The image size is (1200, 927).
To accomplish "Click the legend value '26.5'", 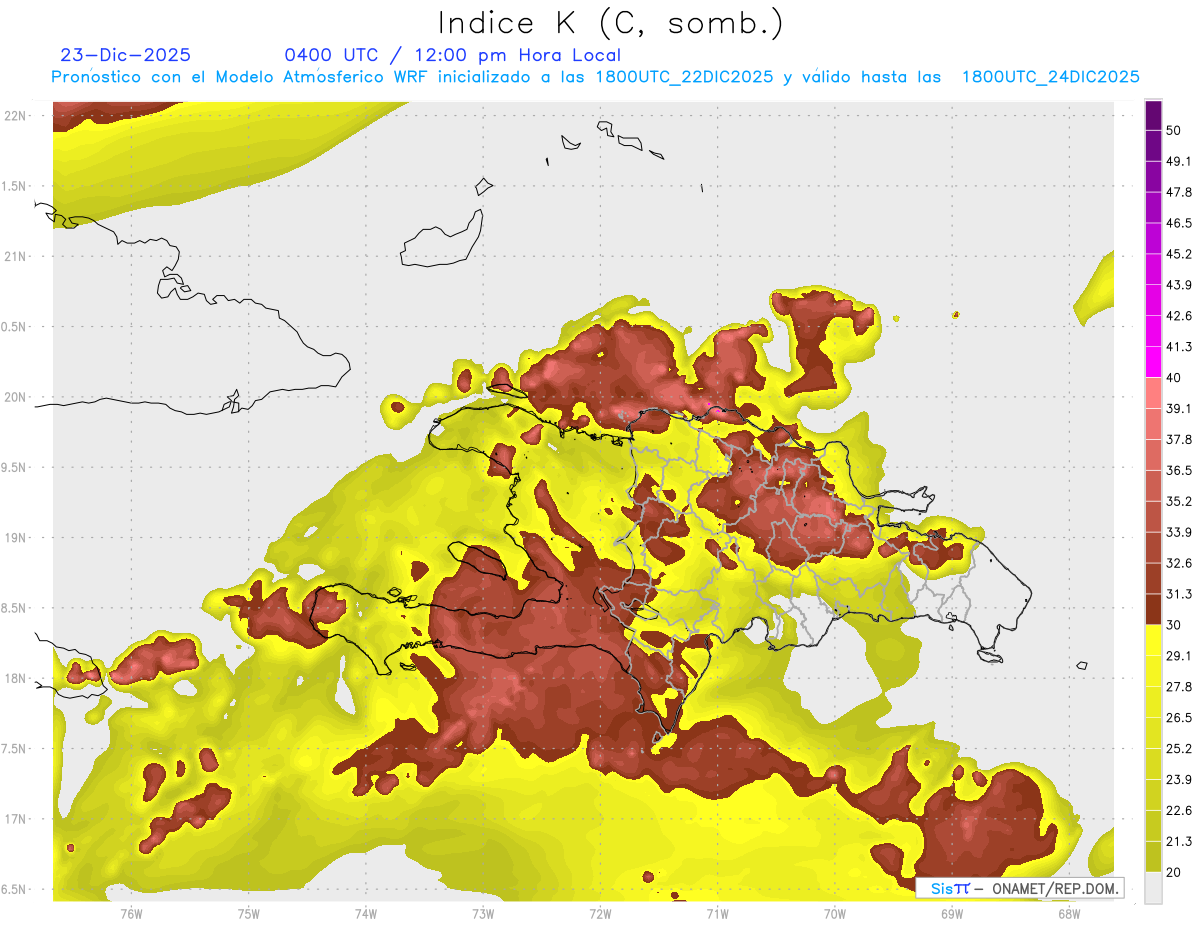I will click(1179, 718).
